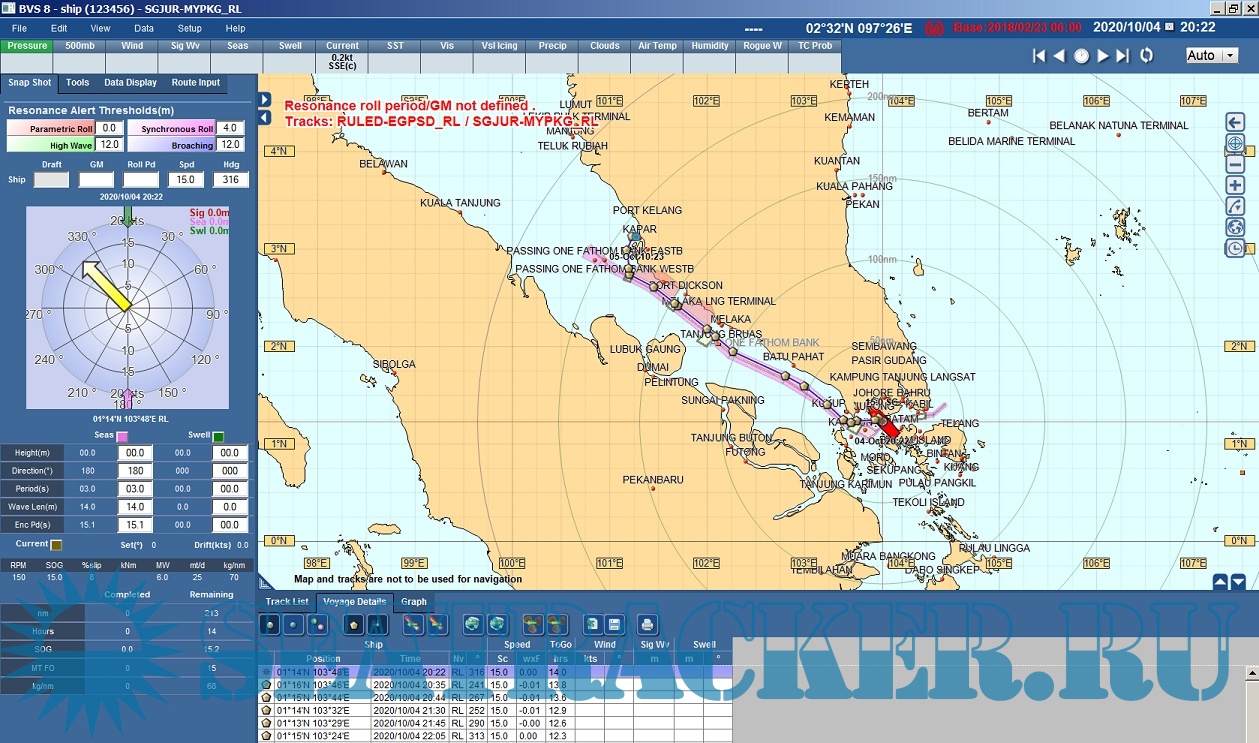Open the date picker next to 2020/10/04
The height and width of the screenshot is (743, 1259).
coord(1167,28)
